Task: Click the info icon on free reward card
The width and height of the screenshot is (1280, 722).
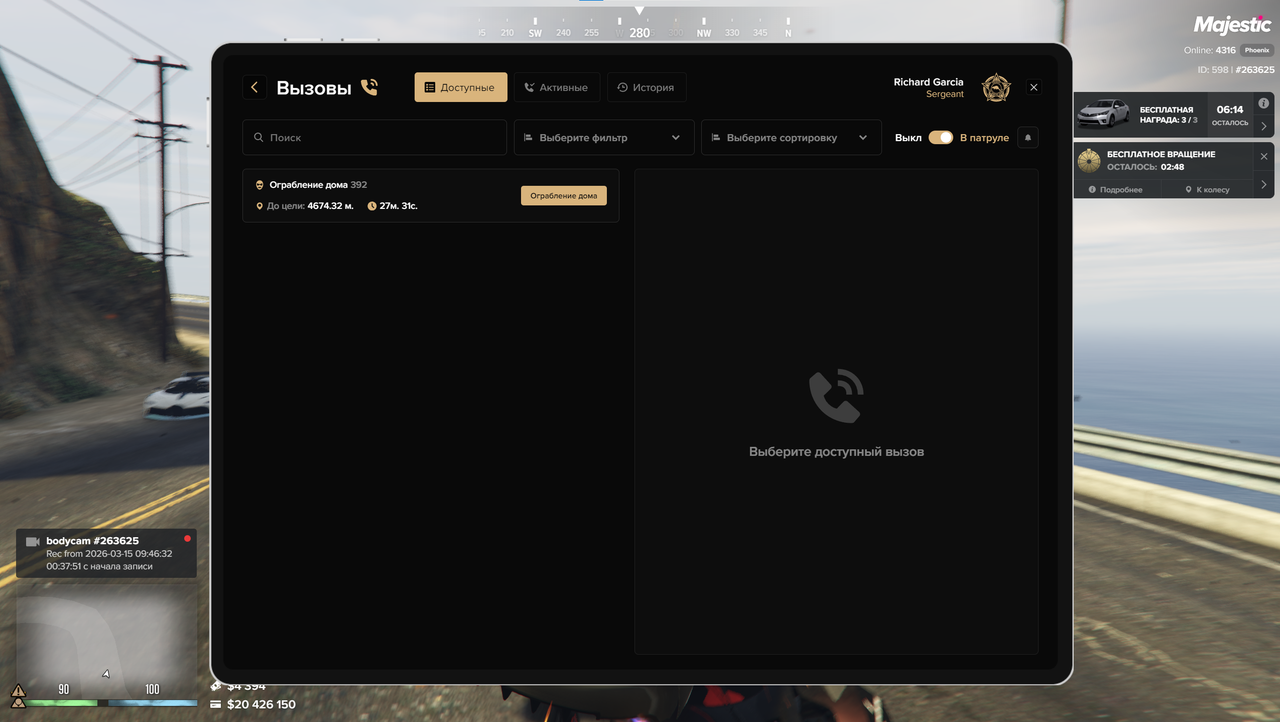Action: 1263,103
